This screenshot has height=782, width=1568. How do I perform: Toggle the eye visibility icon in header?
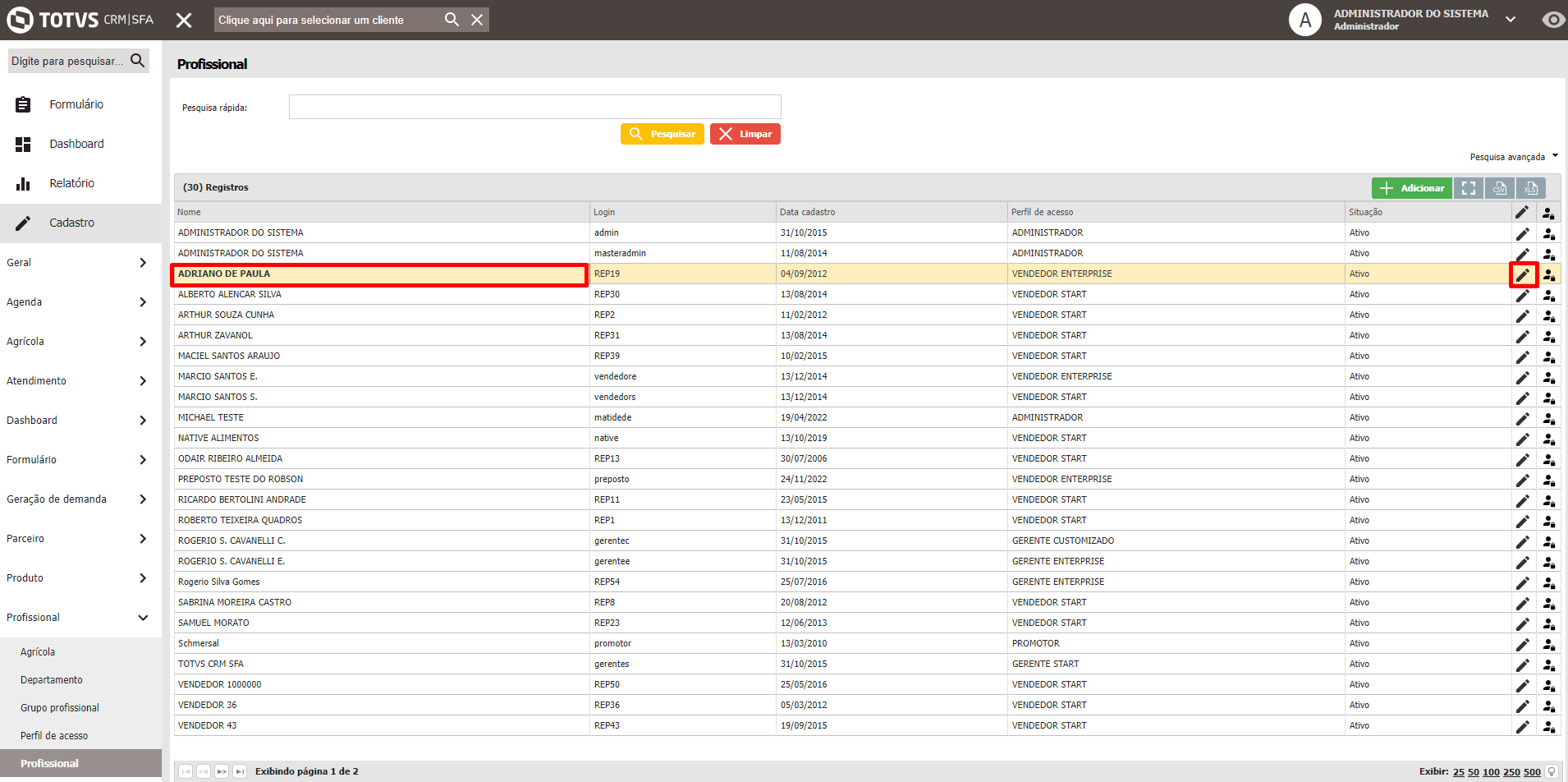click(1552, 20)
